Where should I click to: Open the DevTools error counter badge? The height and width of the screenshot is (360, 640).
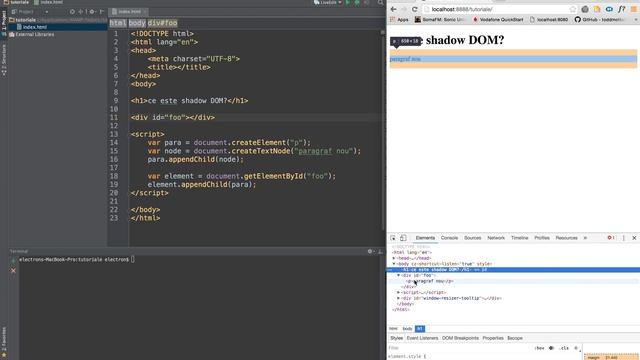[x=611, y=238]
